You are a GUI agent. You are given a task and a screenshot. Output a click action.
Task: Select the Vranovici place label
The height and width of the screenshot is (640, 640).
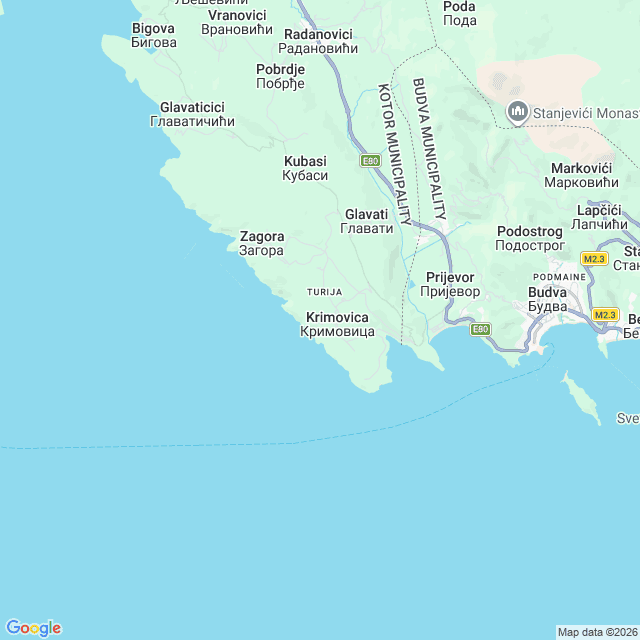coord(237,22)
